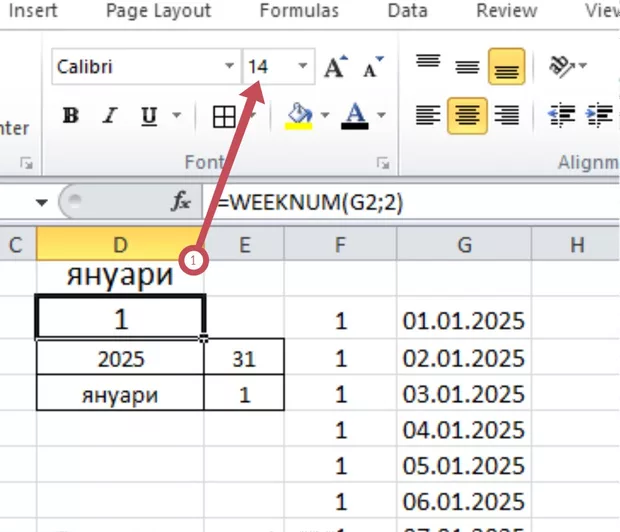Select bordered януари cell below 2025
The width and height of the screenshot is (620, 532).
120,393
